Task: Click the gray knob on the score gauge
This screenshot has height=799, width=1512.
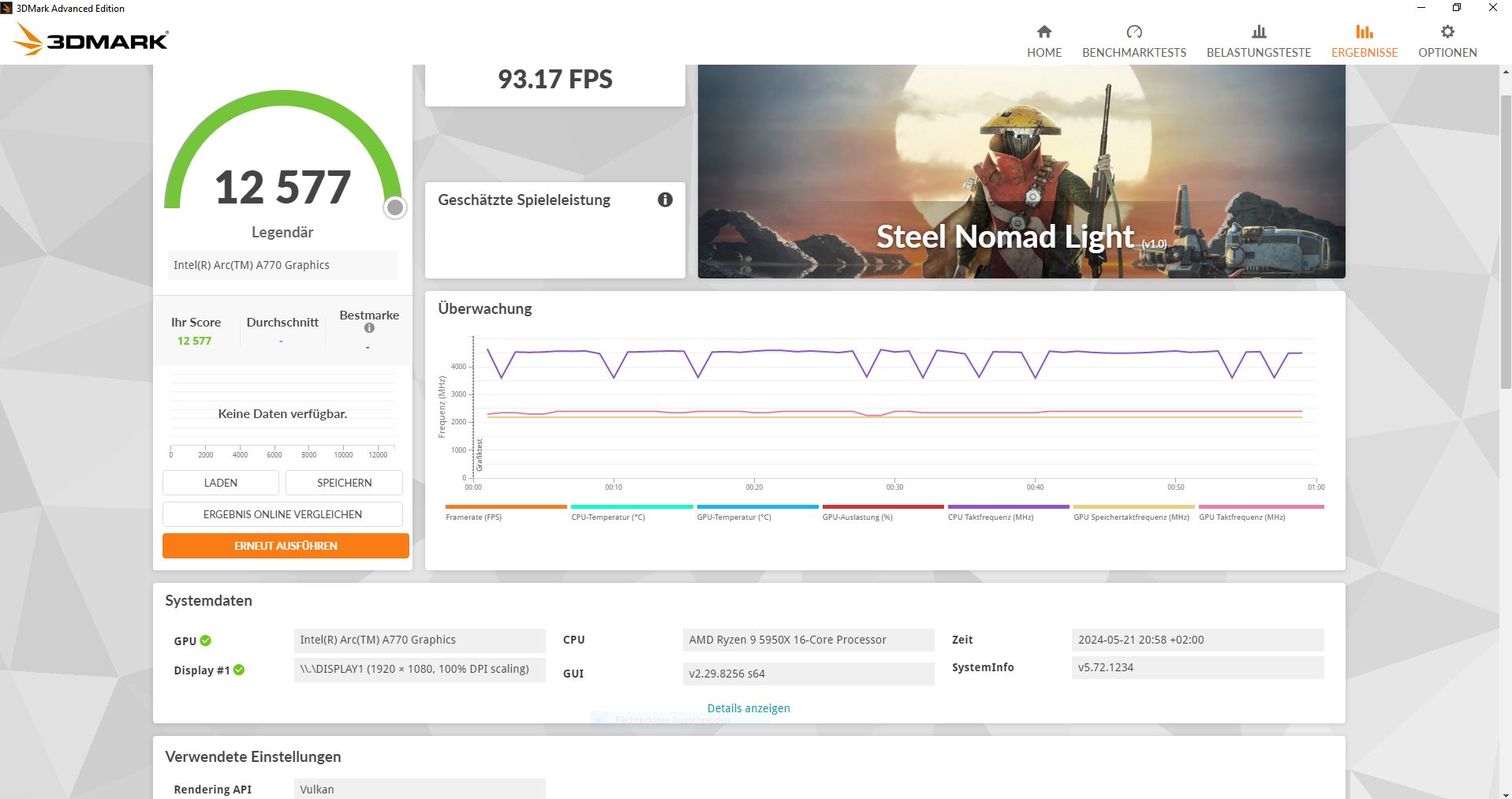Action: pos(395,207)
